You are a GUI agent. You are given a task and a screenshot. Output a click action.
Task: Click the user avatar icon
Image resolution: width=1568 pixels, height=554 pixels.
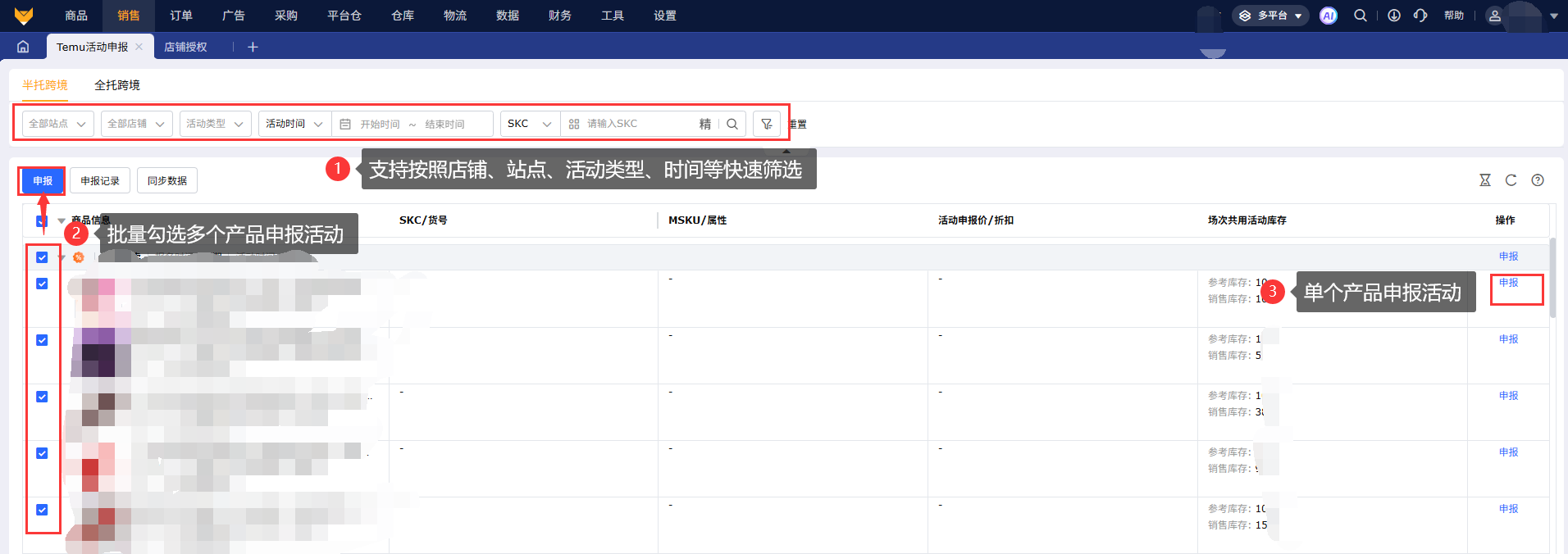1495,16
